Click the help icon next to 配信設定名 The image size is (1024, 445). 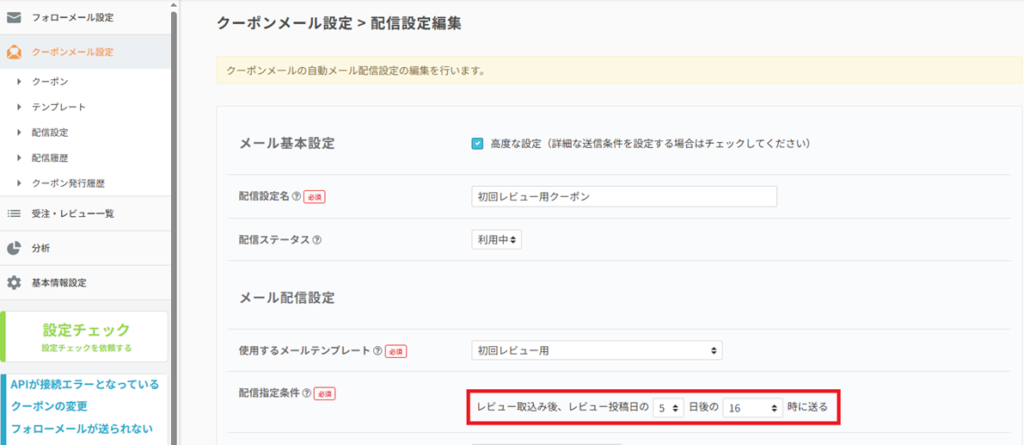[296, 197]
